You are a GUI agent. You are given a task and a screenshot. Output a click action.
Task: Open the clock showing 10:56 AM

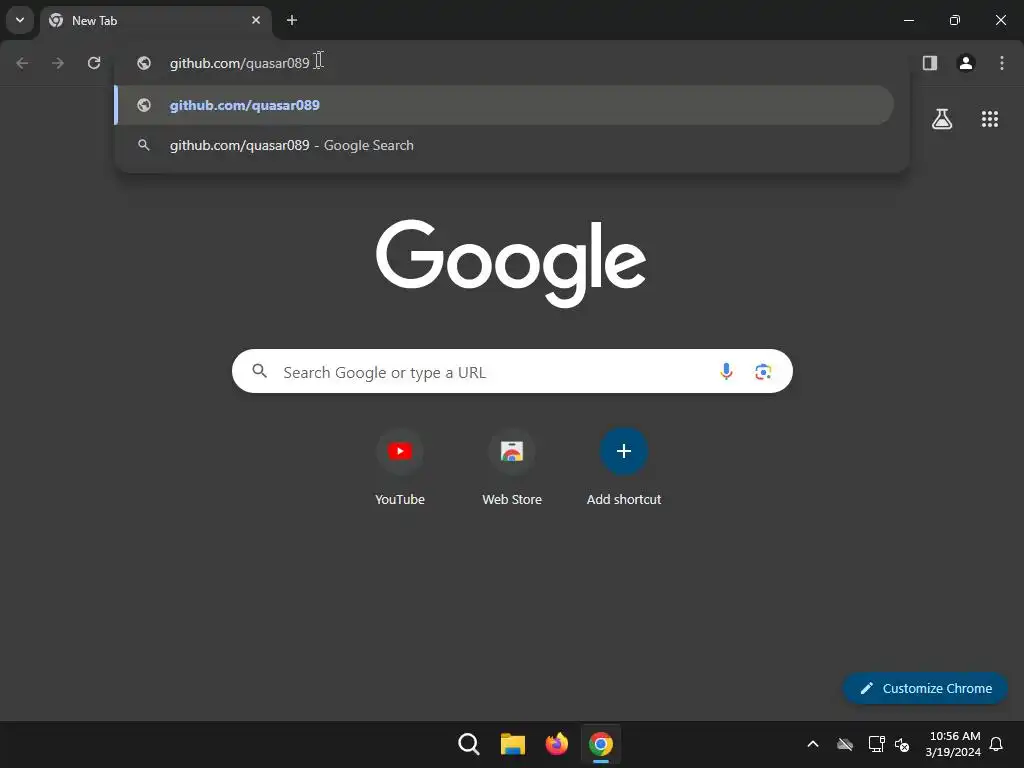pyautogui.click(x=953, y=744)
